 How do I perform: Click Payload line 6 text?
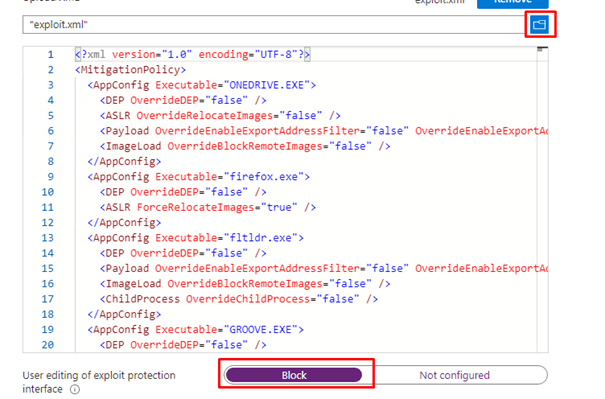coord(324,131)
